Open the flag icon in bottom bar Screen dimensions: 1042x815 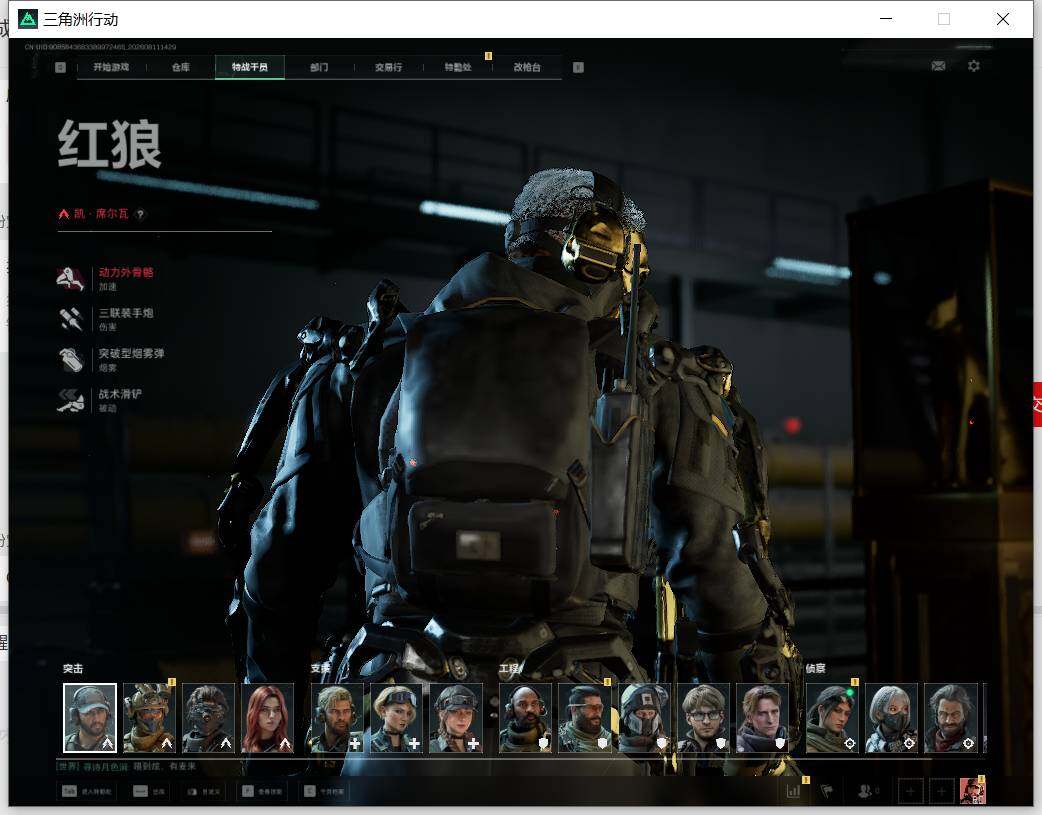click(x=827, y=791)
